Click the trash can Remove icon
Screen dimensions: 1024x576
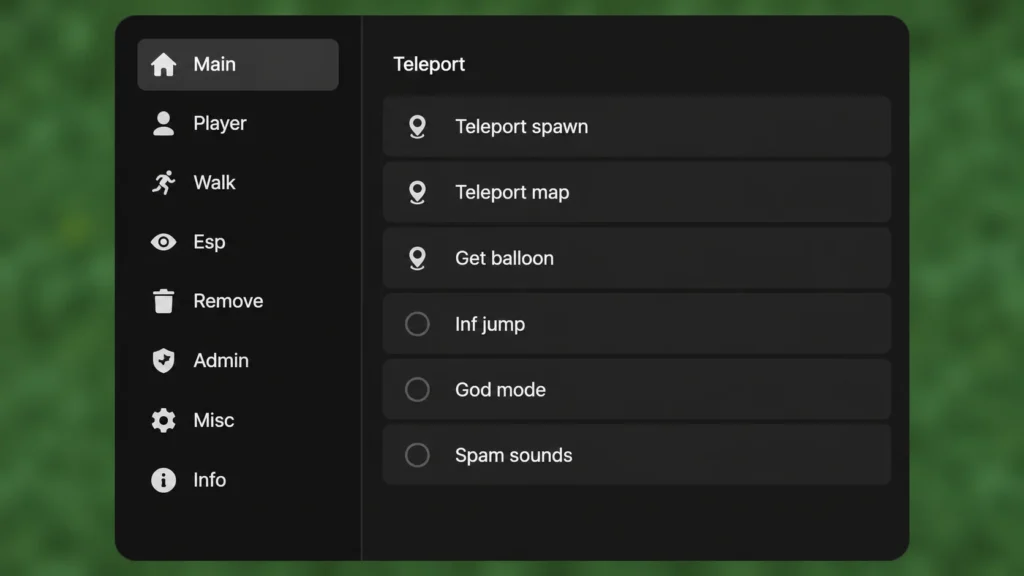163,301
